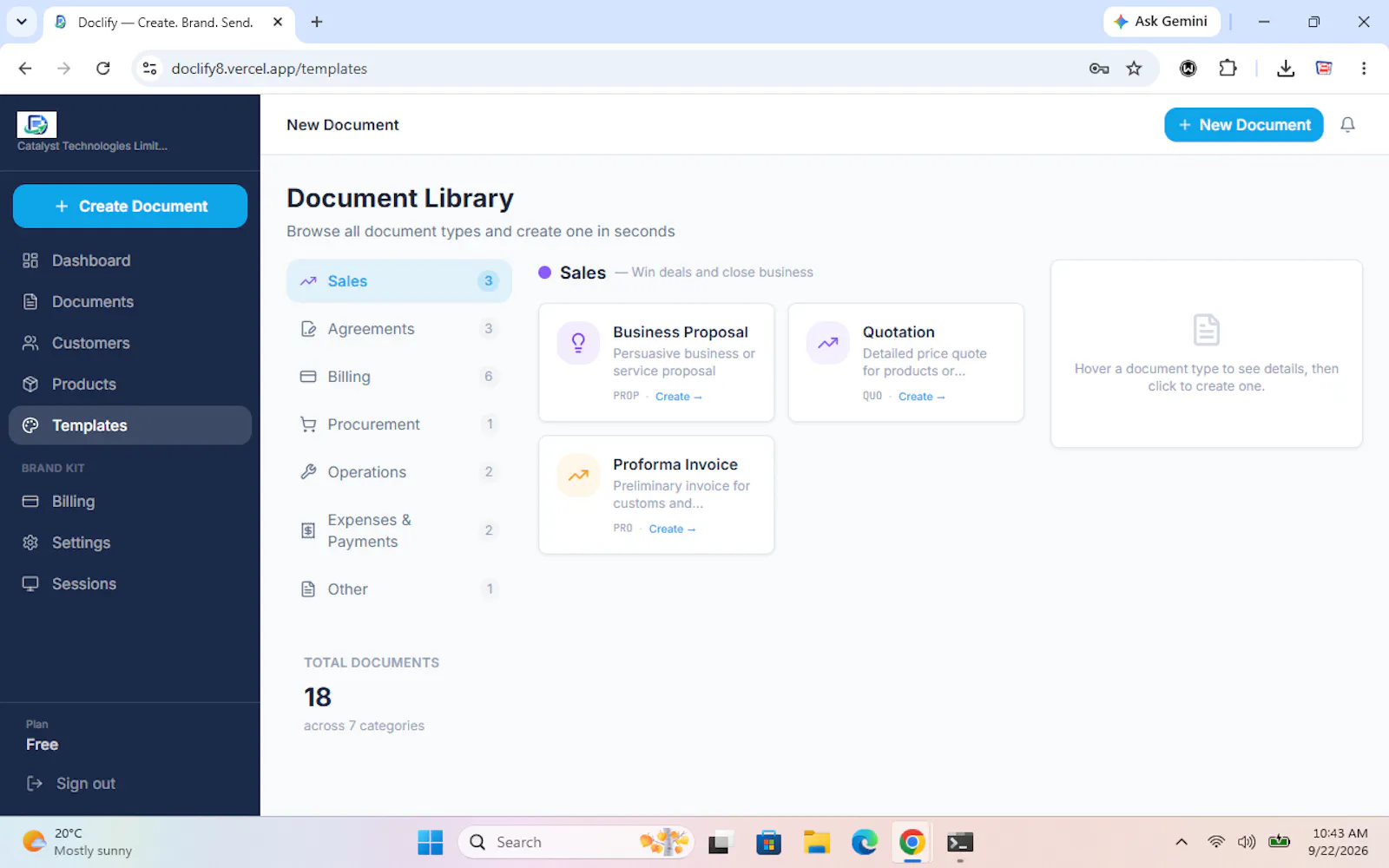Click the Billing category count 6
The height and width of the screenshot is (868, 1389).
[x=489, y=377]
